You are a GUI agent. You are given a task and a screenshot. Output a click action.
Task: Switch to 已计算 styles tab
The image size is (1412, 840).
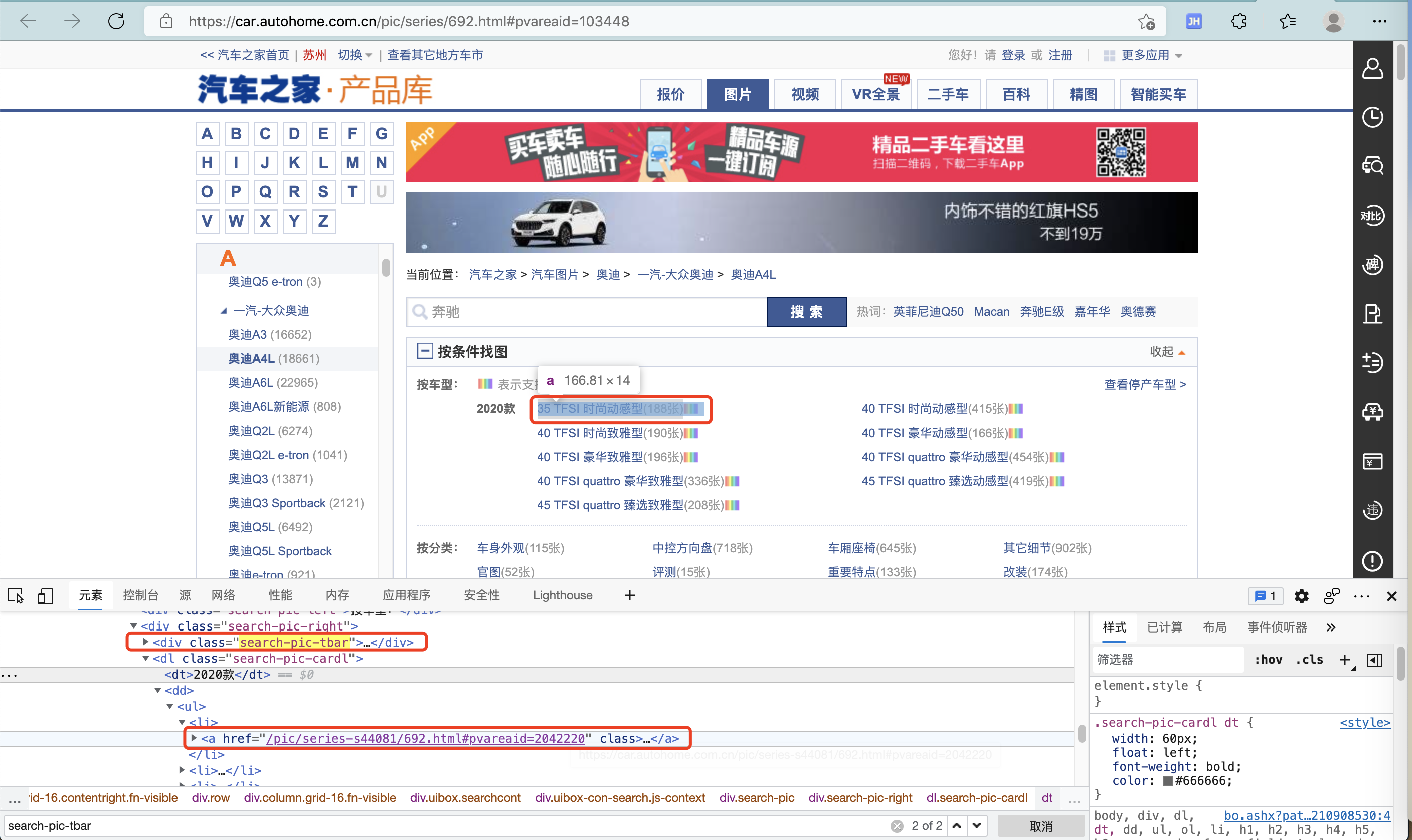[x=1165, y=627]
